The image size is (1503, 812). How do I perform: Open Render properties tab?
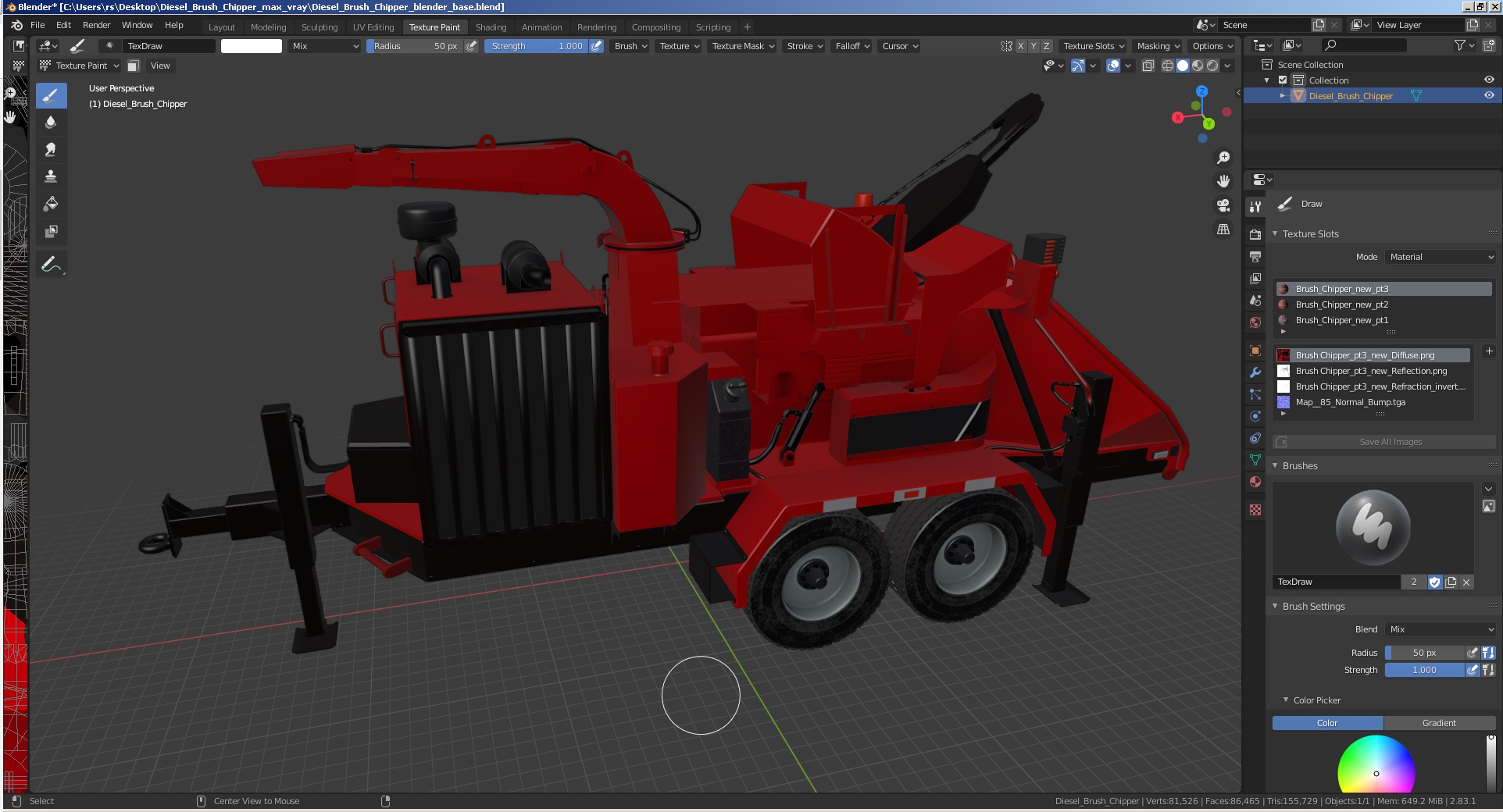click(x=1255, y=234)
